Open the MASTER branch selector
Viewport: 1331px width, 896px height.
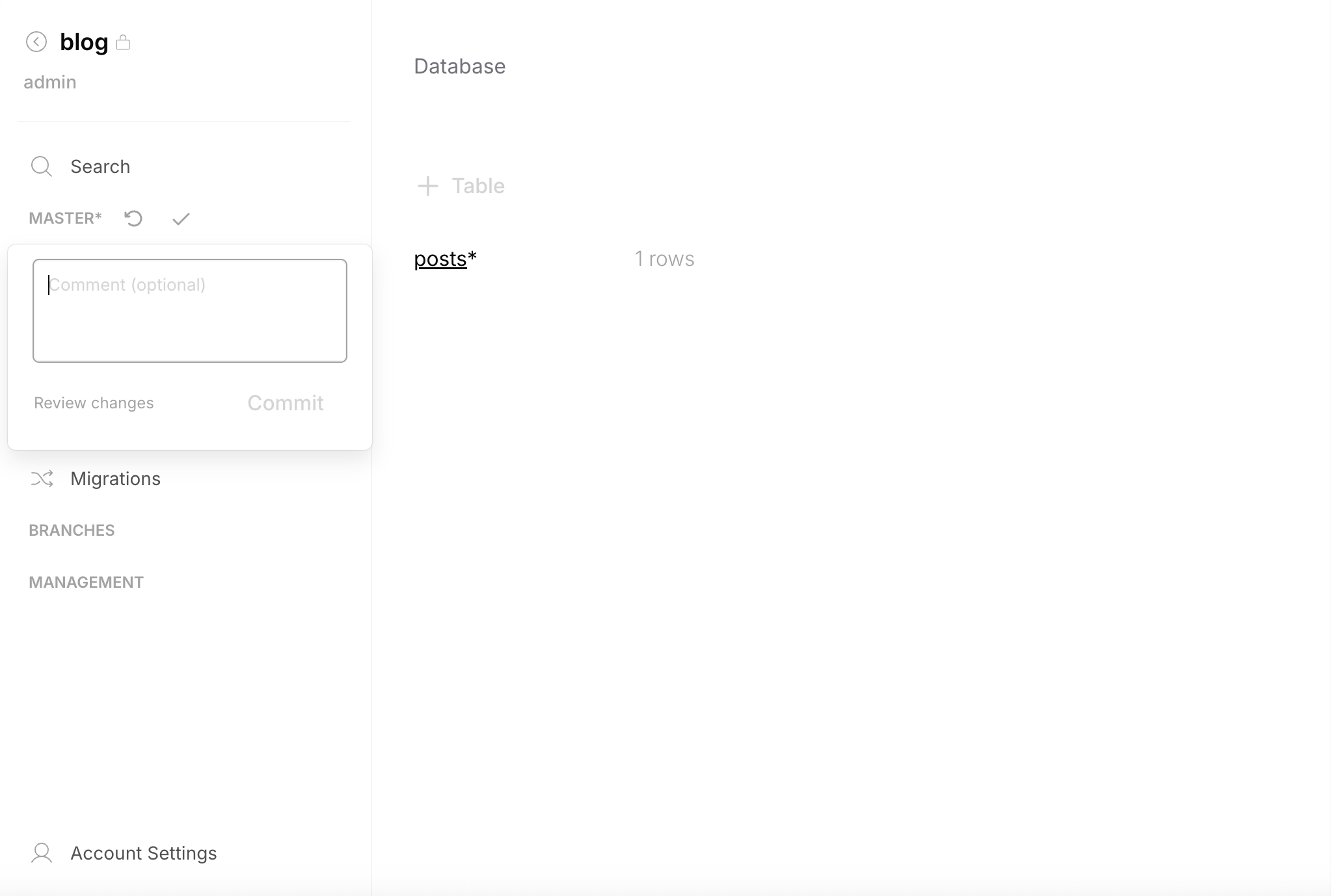65,218
